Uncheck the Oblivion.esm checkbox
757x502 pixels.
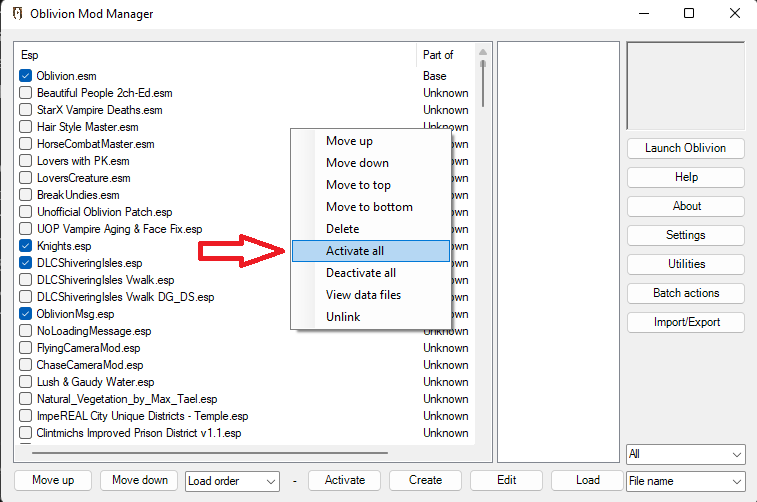coord(26,76)
